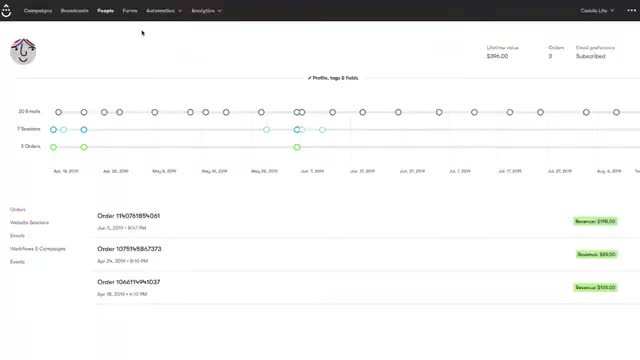Select the lone session marker near May 28
Viewport: 640px width, 360px height.
pyautogui.click(x=267, y=130)
